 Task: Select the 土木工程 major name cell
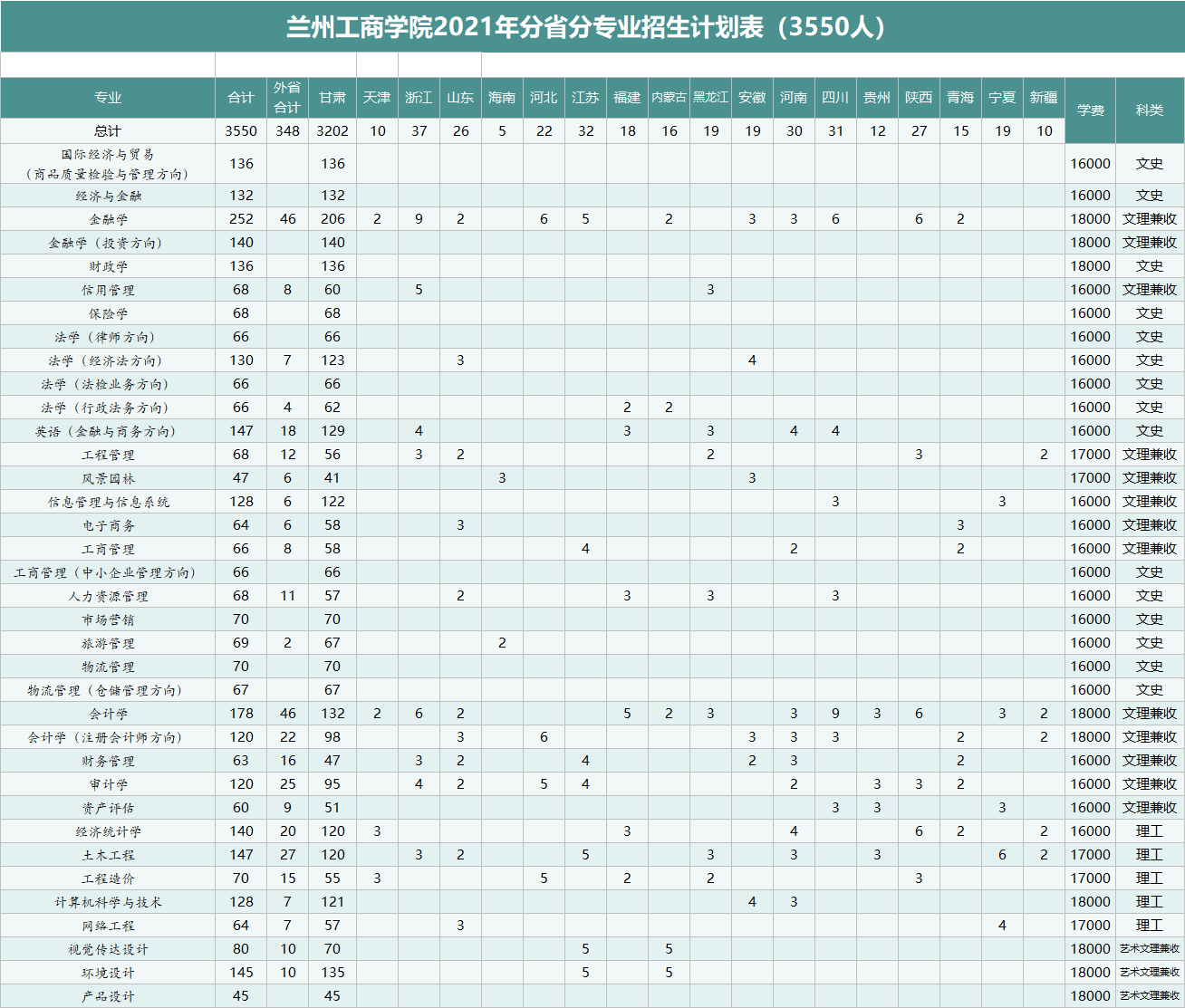pos(108,855)
